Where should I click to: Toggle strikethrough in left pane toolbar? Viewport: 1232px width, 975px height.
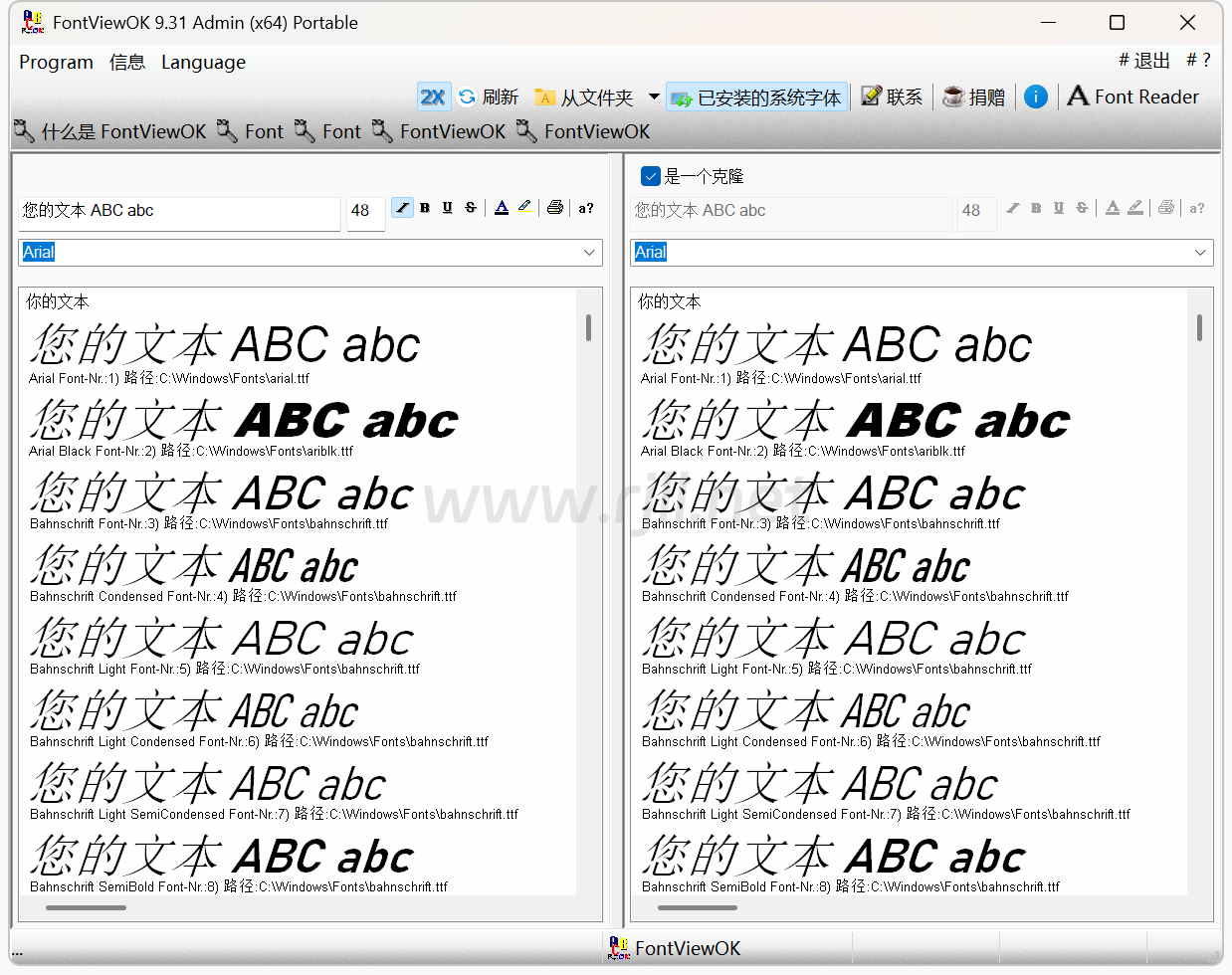[471, 208]
